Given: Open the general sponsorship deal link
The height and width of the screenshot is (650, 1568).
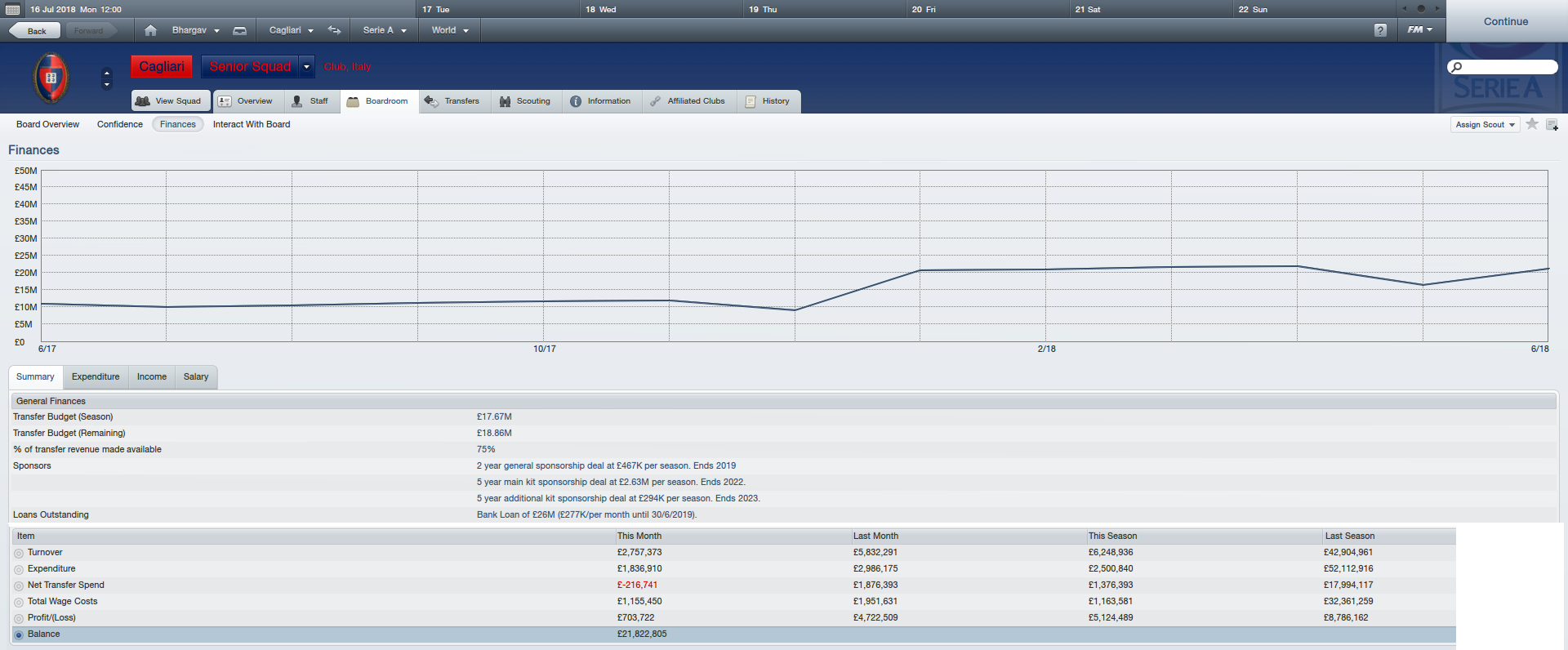Looking at the screenshot, I should (x=606, y=465).
